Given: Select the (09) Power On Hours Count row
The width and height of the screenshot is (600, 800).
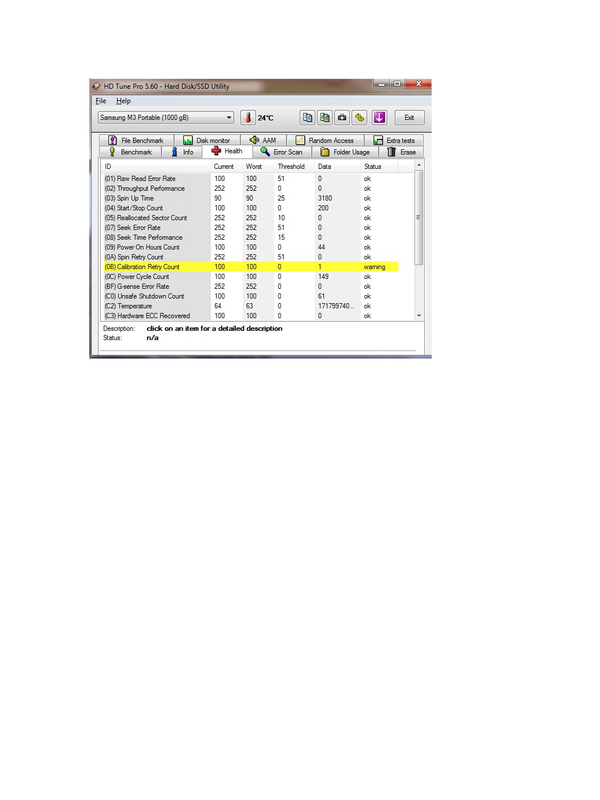Looking at the screenshot, I should pos(251,247).
